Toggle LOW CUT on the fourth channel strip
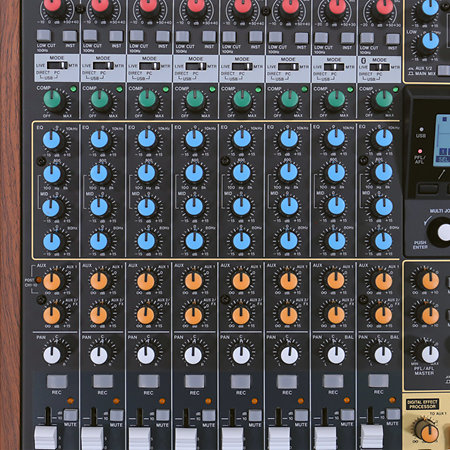450x450 pixels. (182, 36)
